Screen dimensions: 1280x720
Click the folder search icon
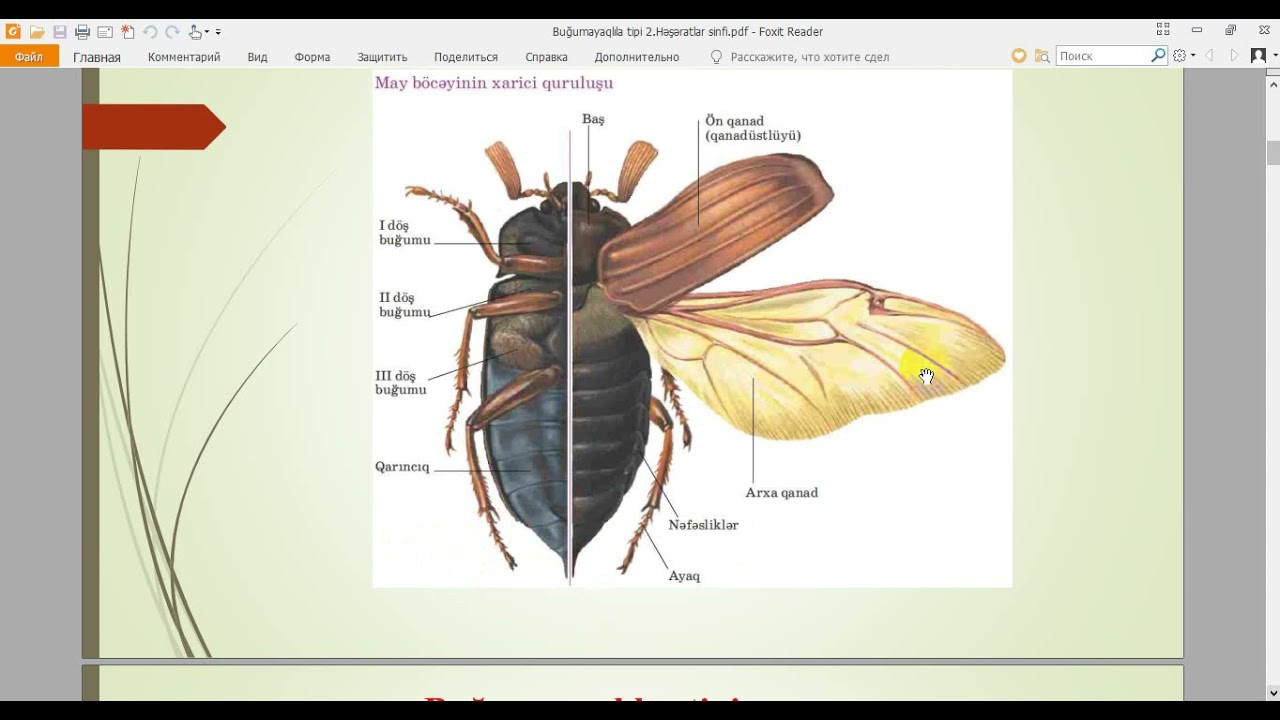[x=1042, y=56]
